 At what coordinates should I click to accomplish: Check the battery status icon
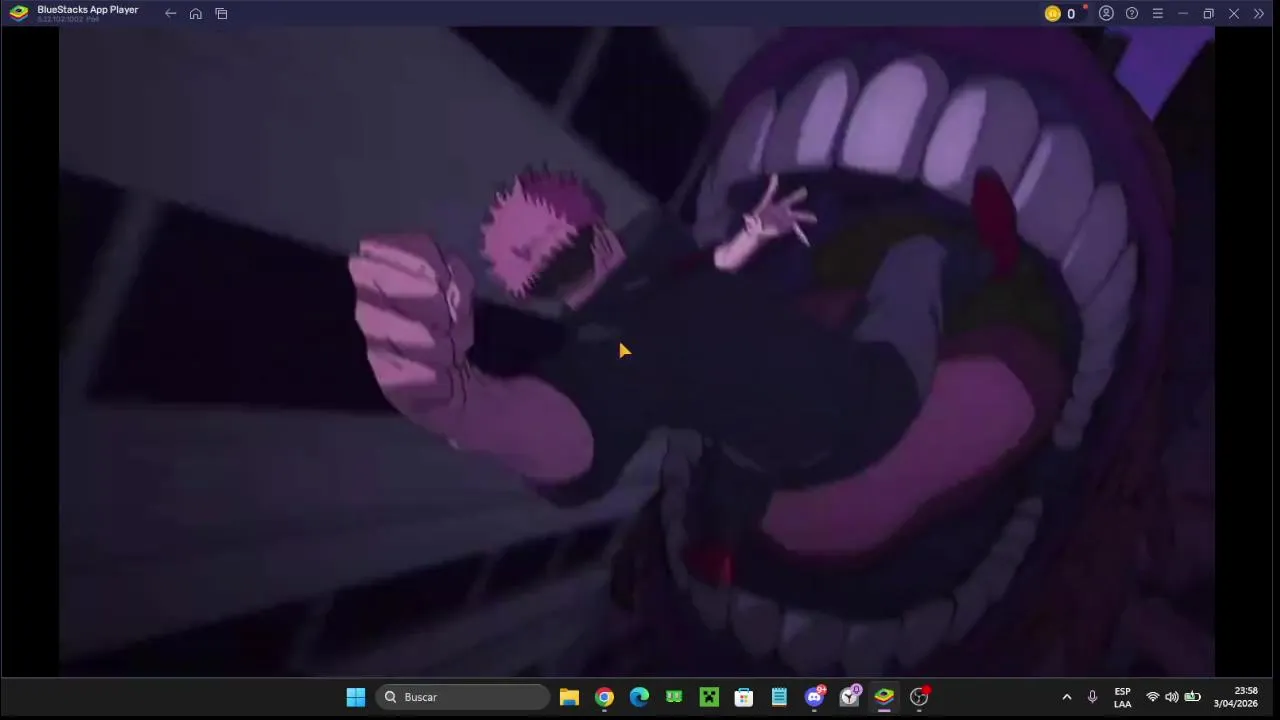coord(1192,697)
